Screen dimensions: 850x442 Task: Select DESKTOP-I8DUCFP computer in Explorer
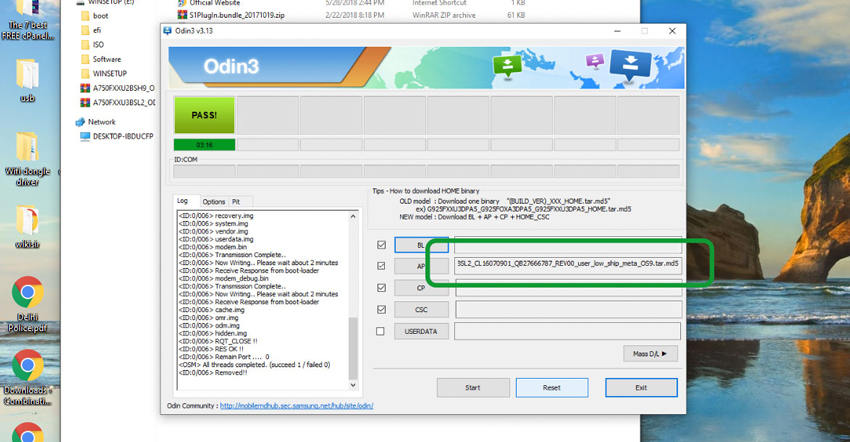pyautogui.click(x=117, y=136)
